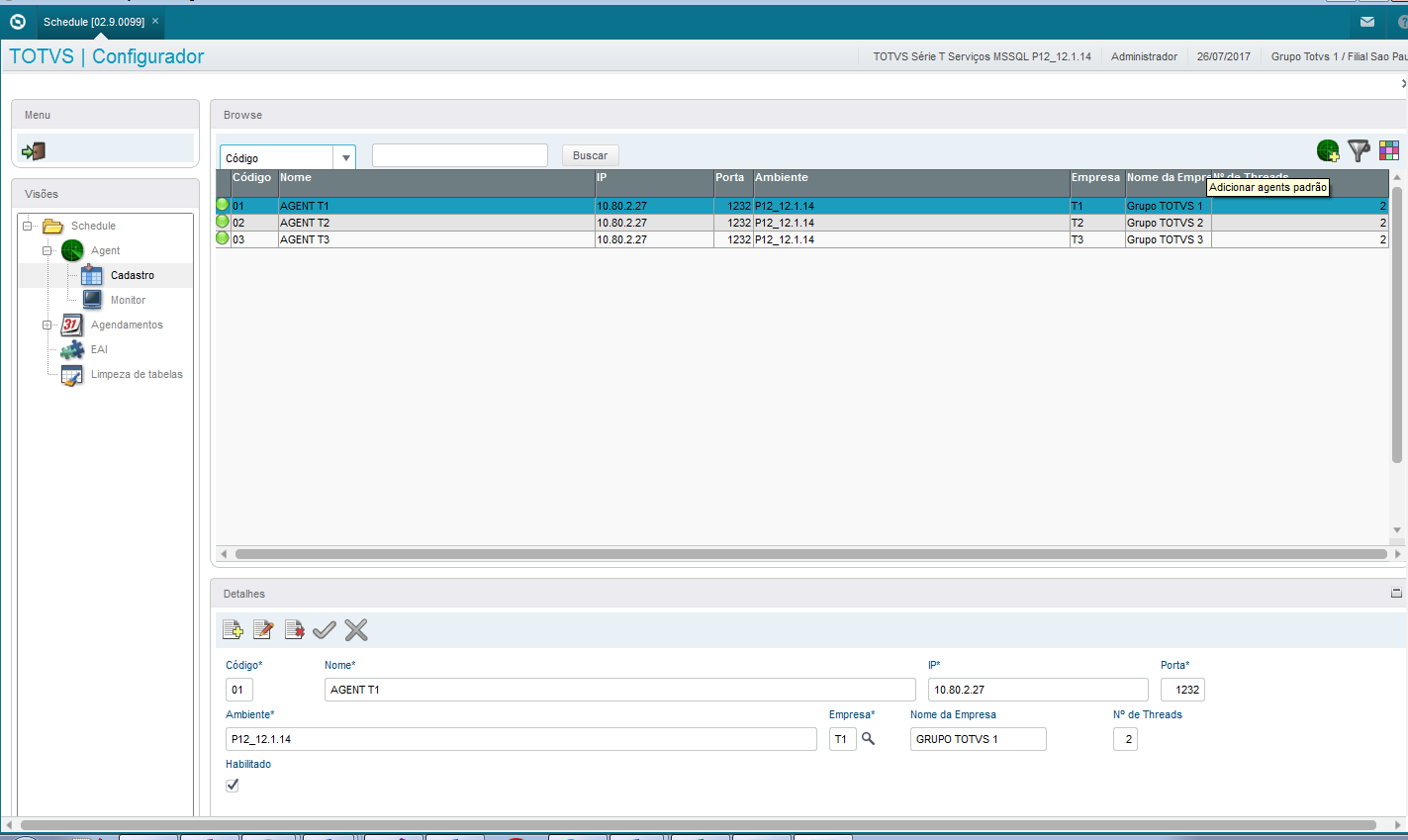Screen dimensions: 1408x840
Task: Collapse the Agent tree node
Action: pos(47,250)
